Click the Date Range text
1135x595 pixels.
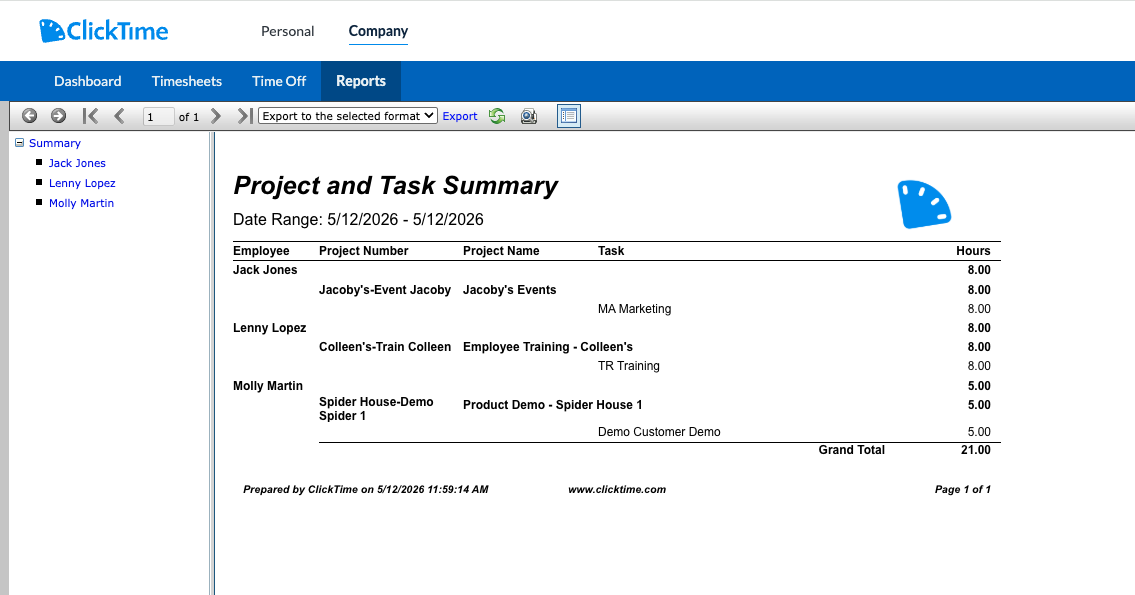click(x=358, y=219)
